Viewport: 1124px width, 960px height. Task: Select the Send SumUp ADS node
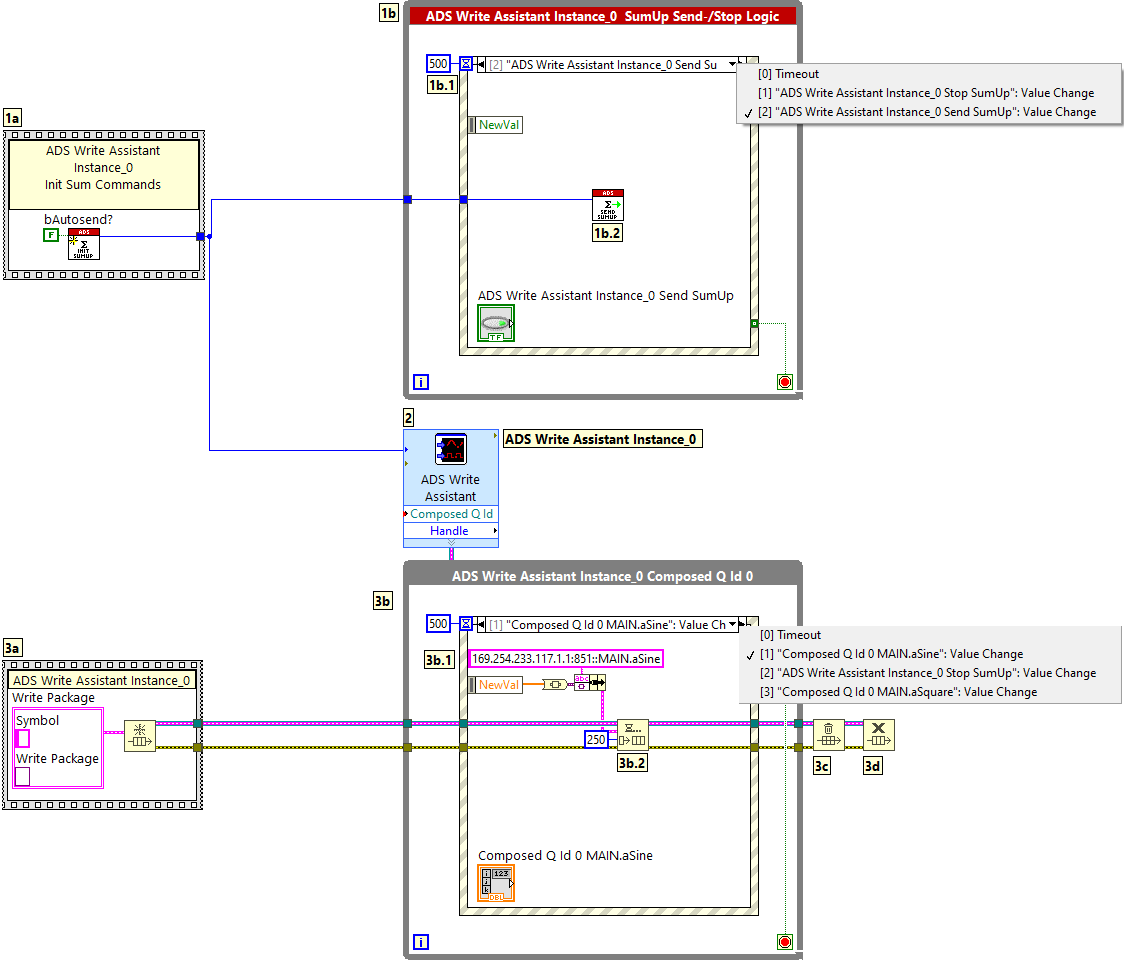pyautogui.click(x=607, y=205)
